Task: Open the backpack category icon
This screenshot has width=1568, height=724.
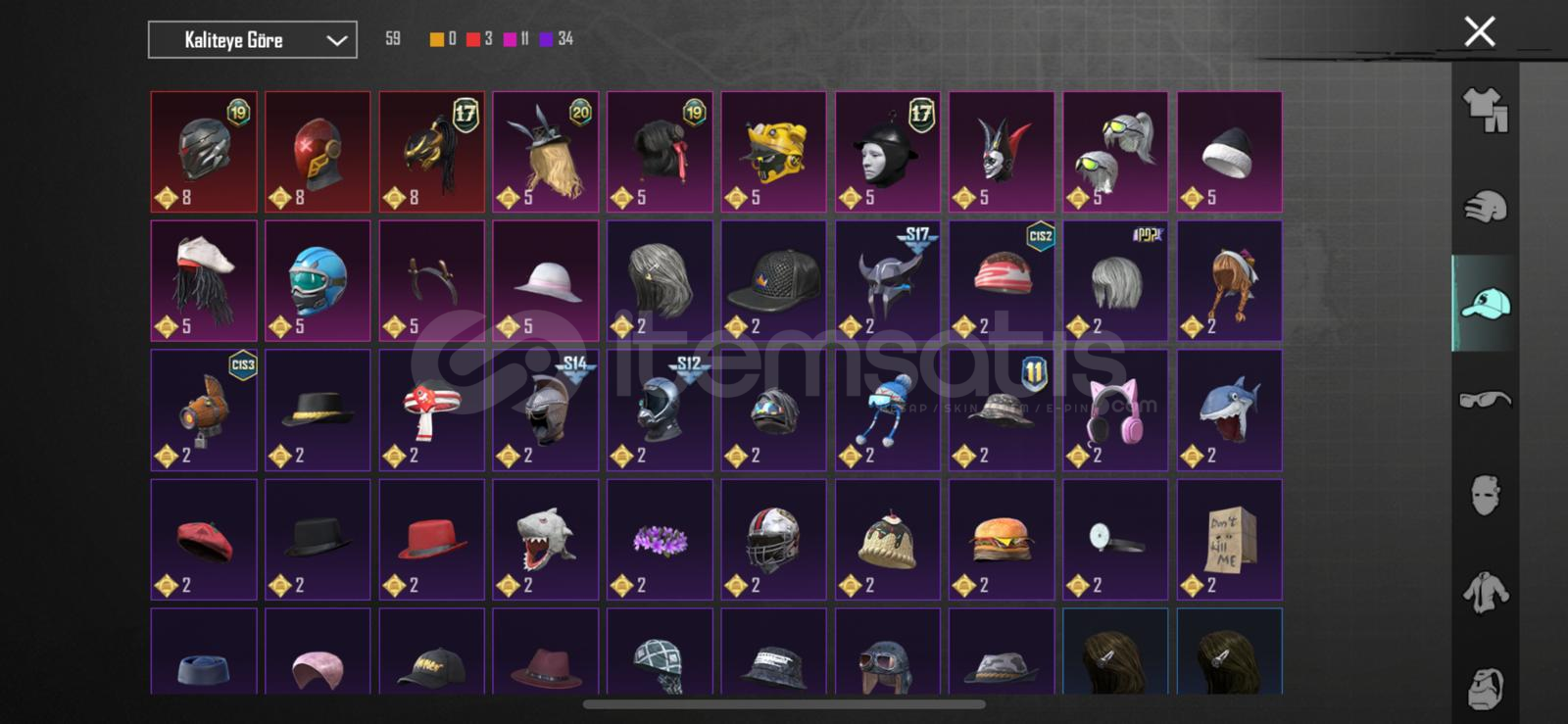Action: 1485,688
